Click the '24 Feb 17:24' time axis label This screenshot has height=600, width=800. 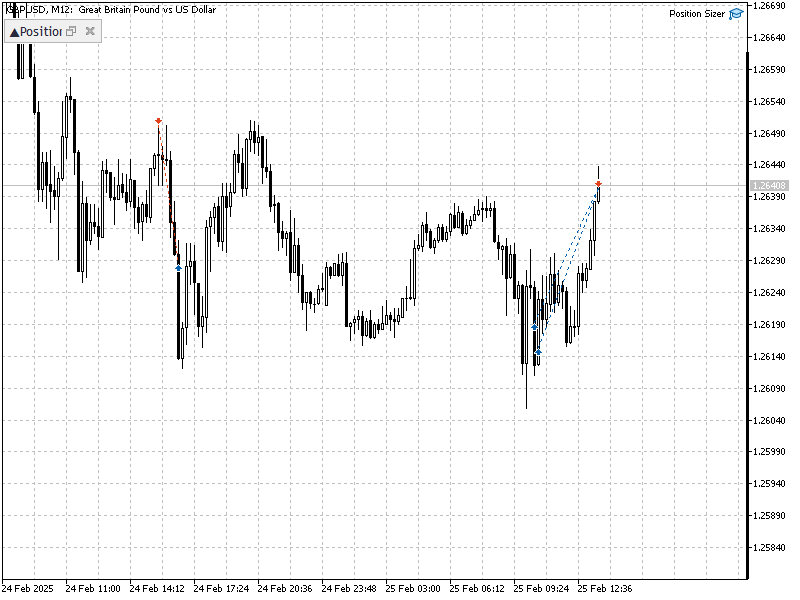coord(221,588)
